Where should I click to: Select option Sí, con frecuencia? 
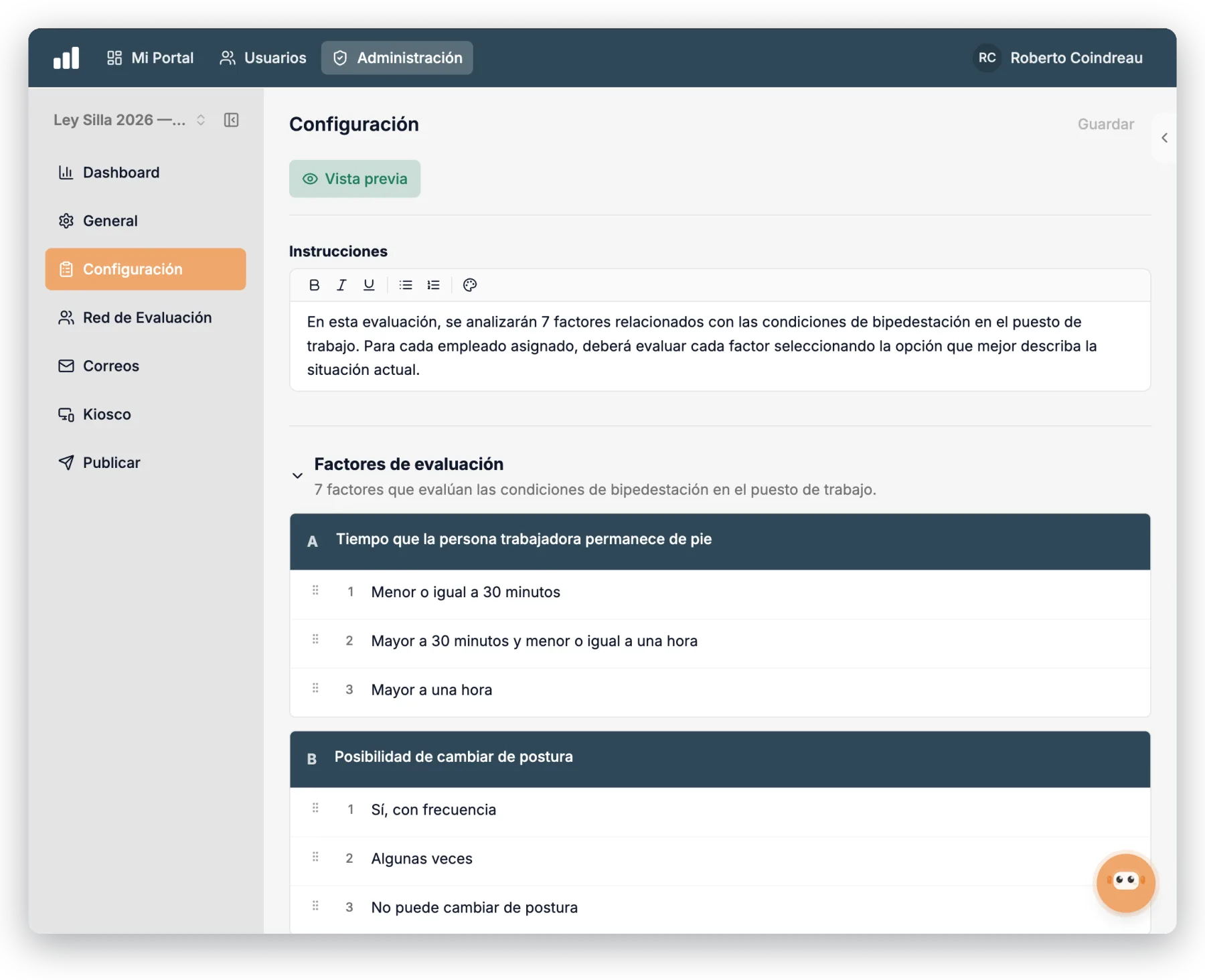tap(720, 812)
